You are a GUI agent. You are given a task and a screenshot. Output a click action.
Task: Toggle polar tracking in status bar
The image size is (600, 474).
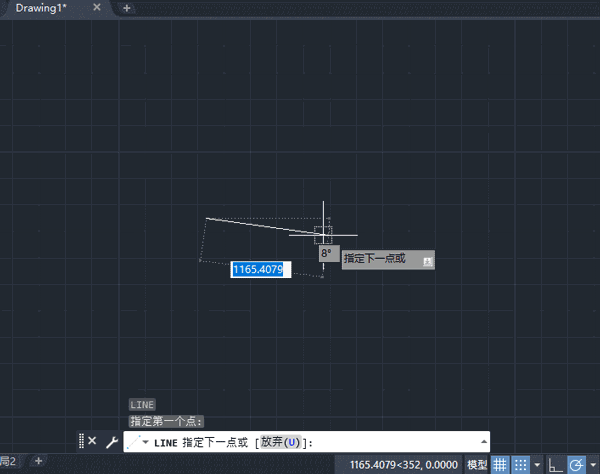pos(577,465)
